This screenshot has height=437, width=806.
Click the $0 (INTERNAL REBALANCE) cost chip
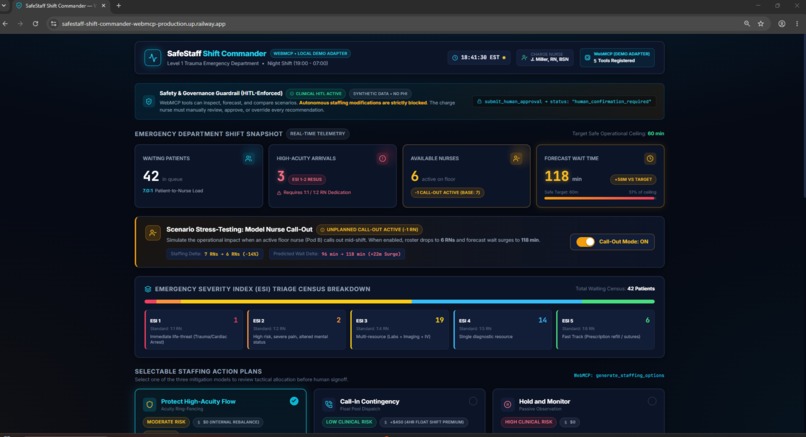(x=228, y=422)
